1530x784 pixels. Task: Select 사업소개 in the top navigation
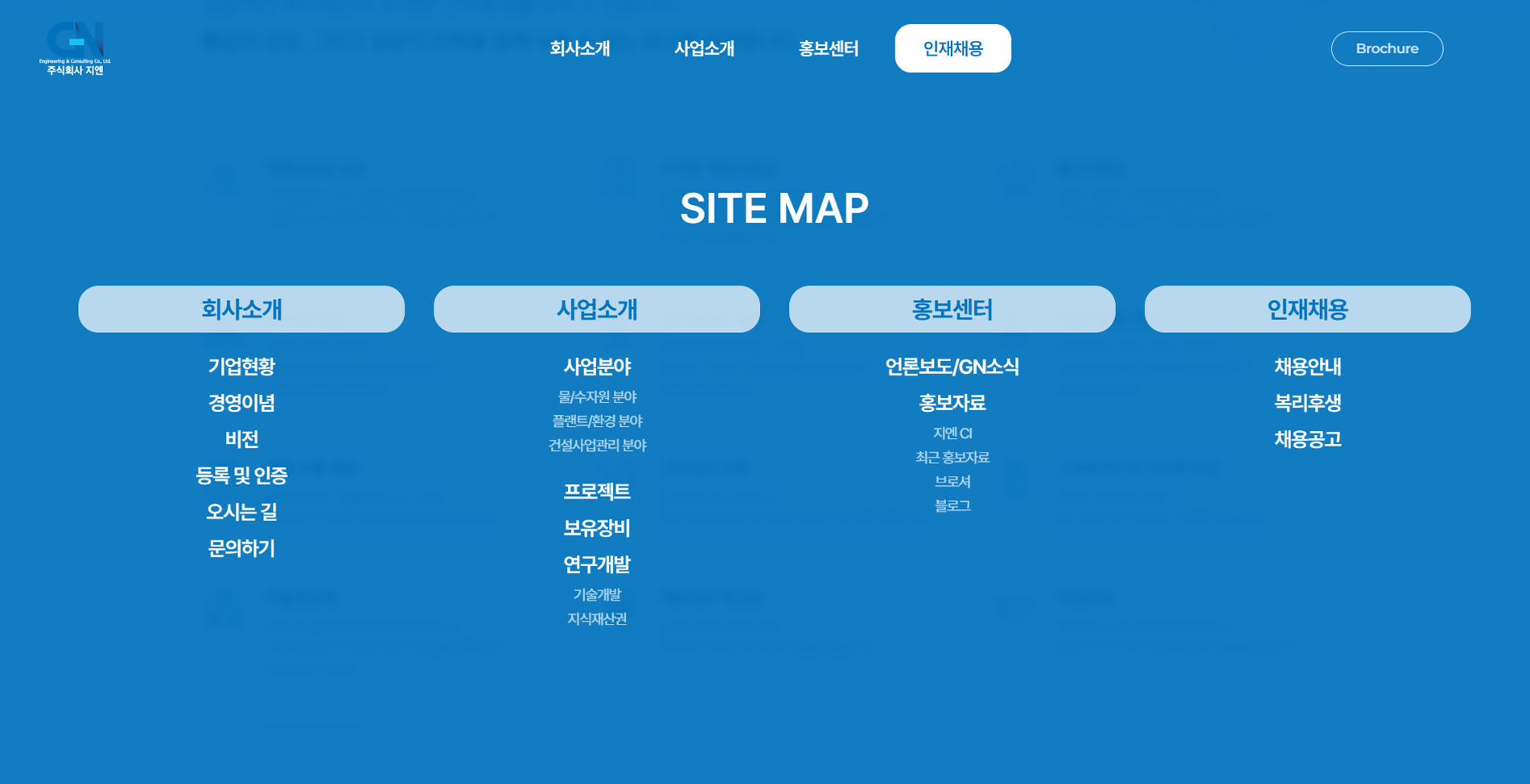pos(704,49)
